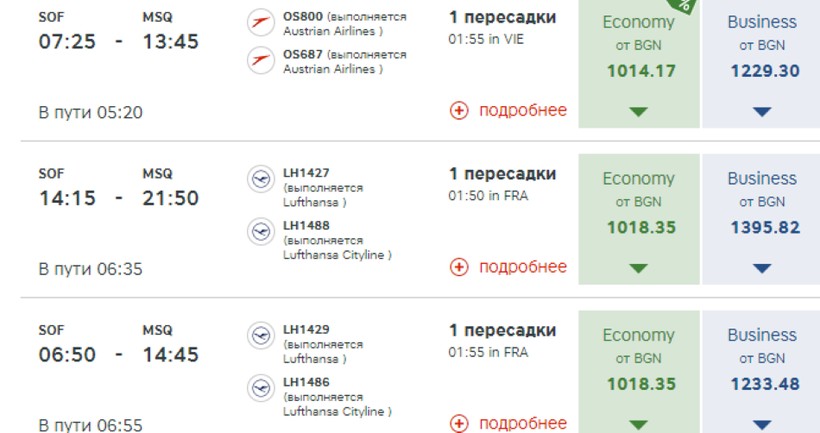Expand Business fare priced 1229.30

[762, 111]
